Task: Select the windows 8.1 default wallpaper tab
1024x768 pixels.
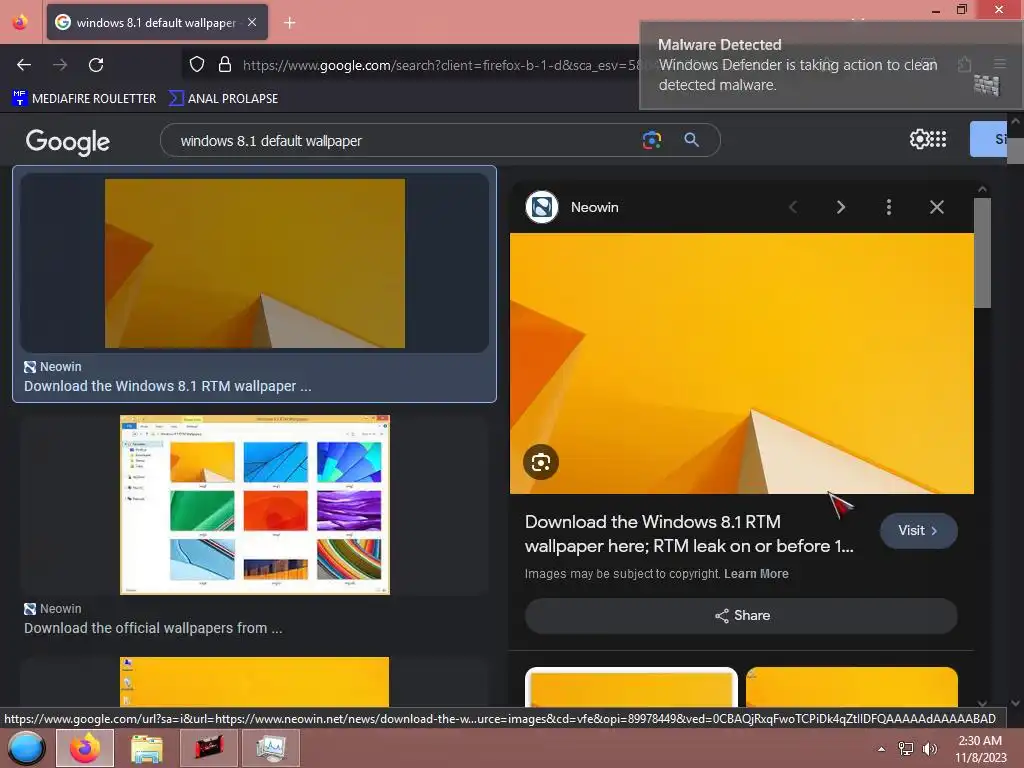Action: [157, 22]
